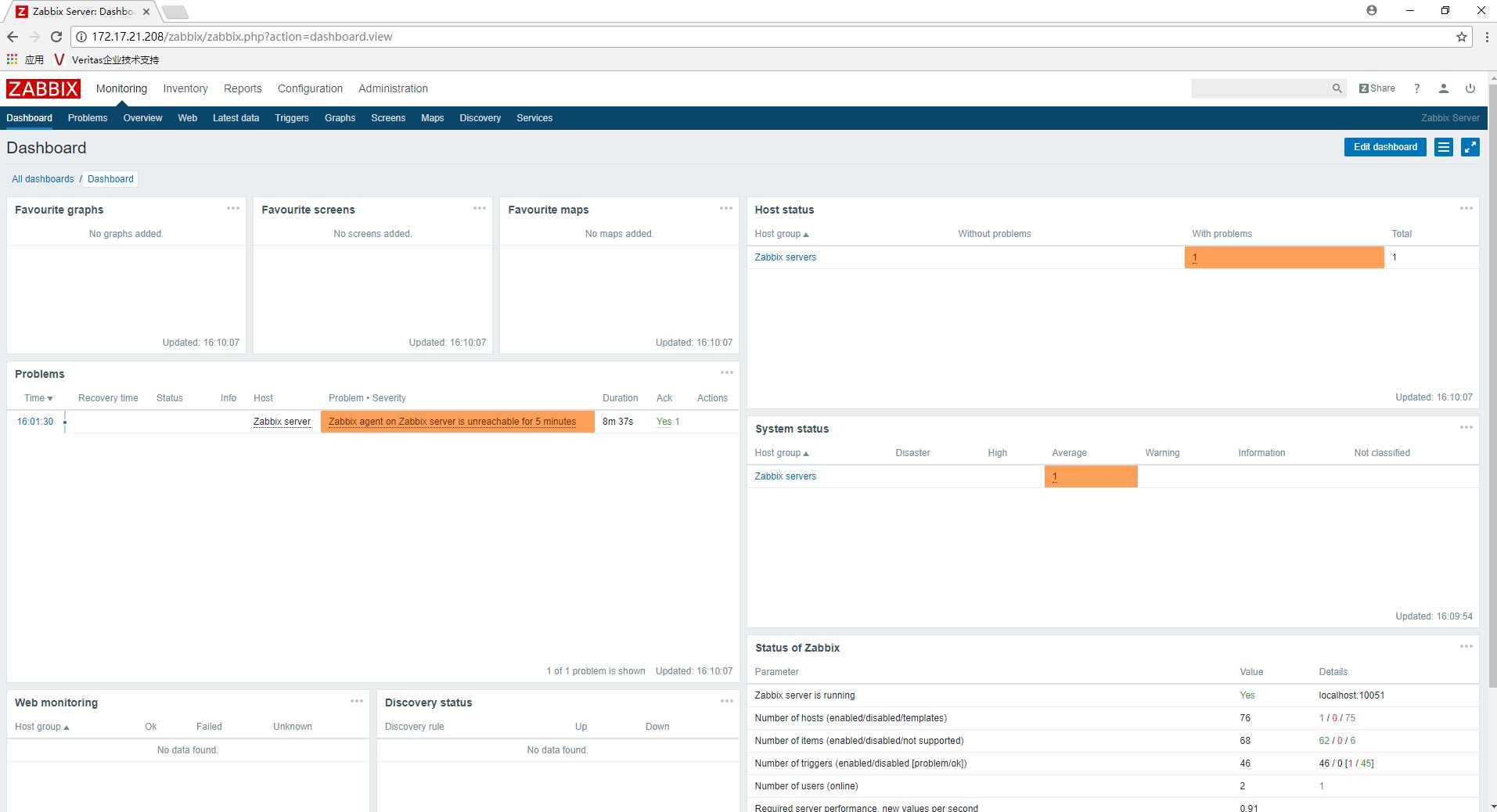Screen dimensions: 1497x812
Task: Open Favourite screens widget menu dots
Action: pos(480,208)
